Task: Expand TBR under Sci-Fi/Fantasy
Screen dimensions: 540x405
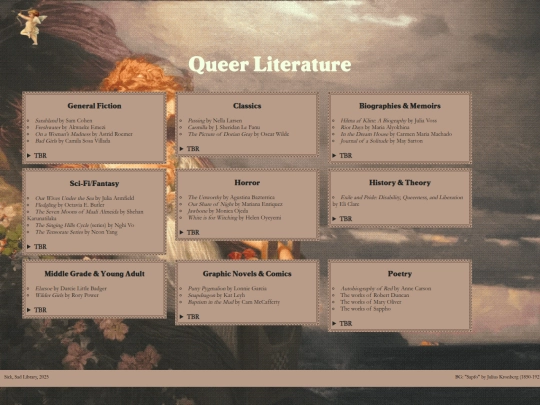Action: tap(37, 247)
